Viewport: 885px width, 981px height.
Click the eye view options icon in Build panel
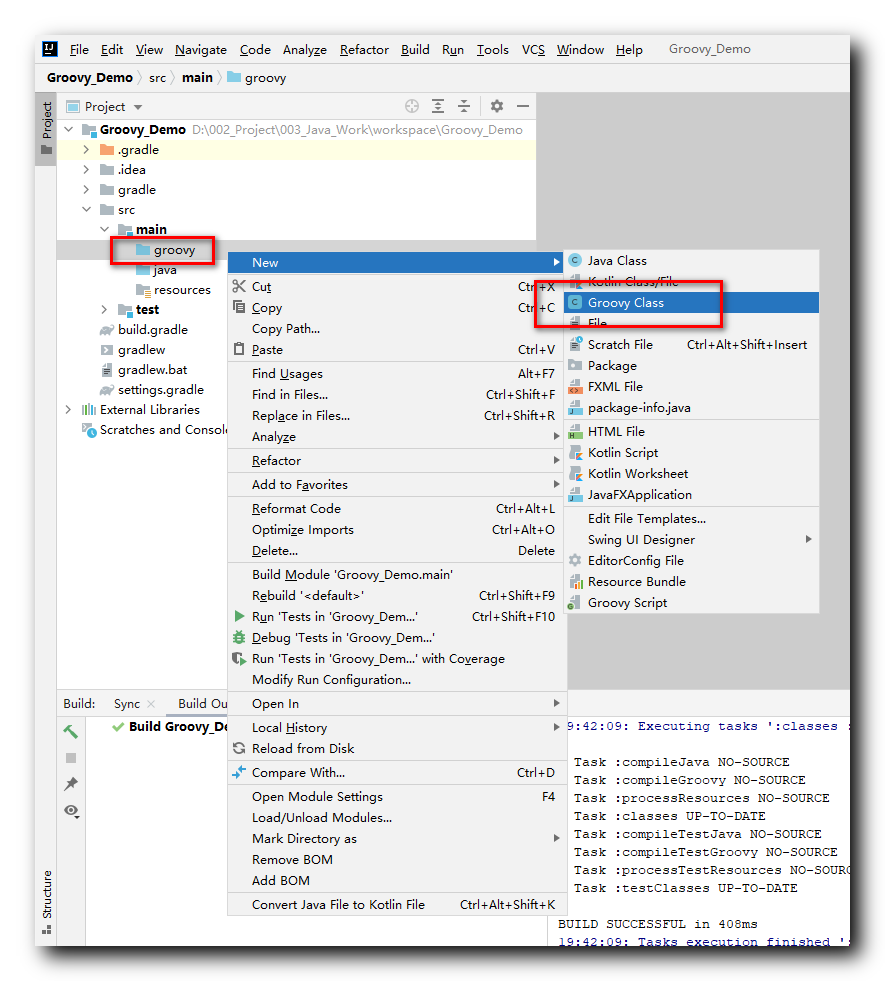(x=71, y=811)
